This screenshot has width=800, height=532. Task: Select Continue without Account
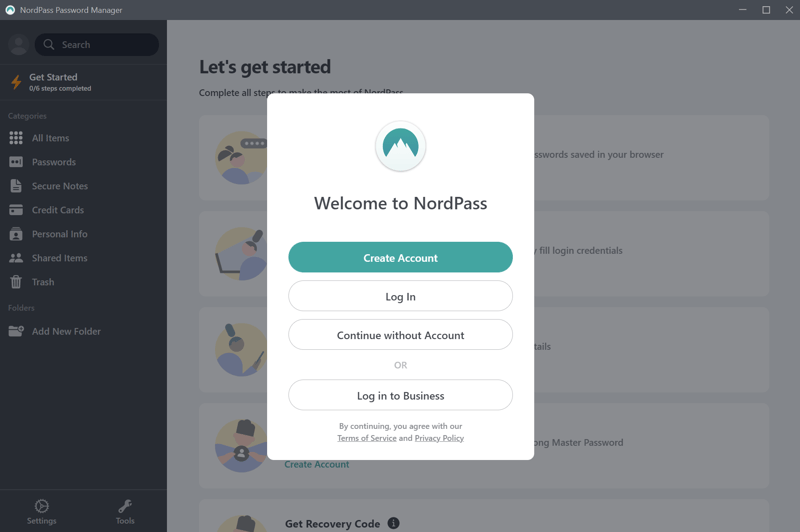click(400, 335)
